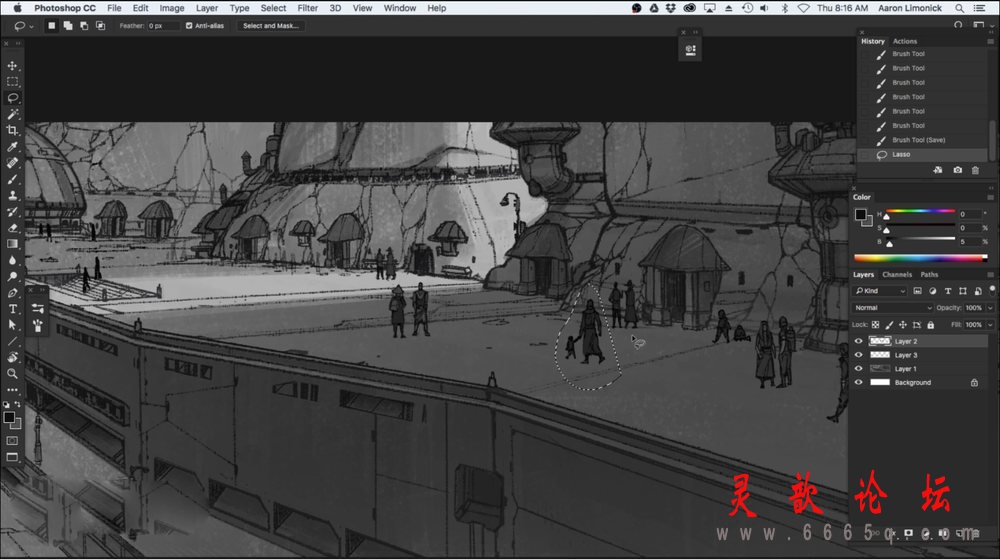This screenshot has height=559, width=1000.
Task: Change screen mode at toolbar bottom
Action: tap(12, 457)
